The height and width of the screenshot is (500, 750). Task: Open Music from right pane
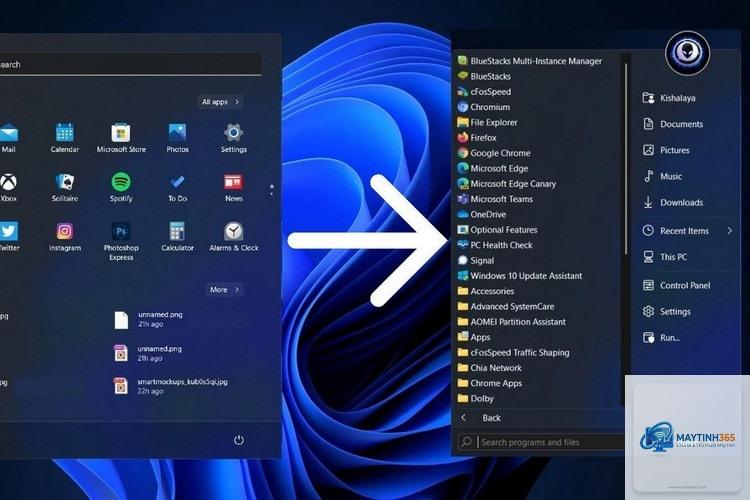point(662,176)
